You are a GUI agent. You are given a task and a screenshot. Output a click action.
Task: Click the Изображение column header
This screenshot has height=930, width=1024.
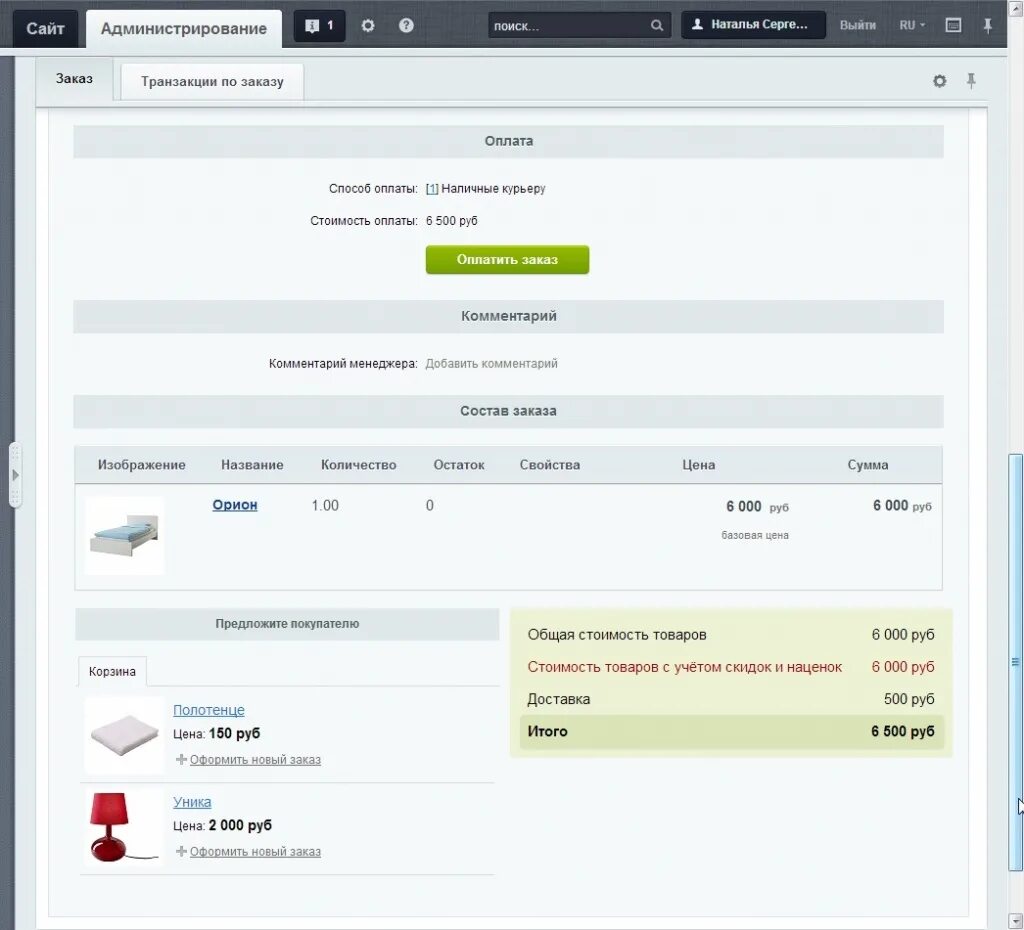[142, 465]
